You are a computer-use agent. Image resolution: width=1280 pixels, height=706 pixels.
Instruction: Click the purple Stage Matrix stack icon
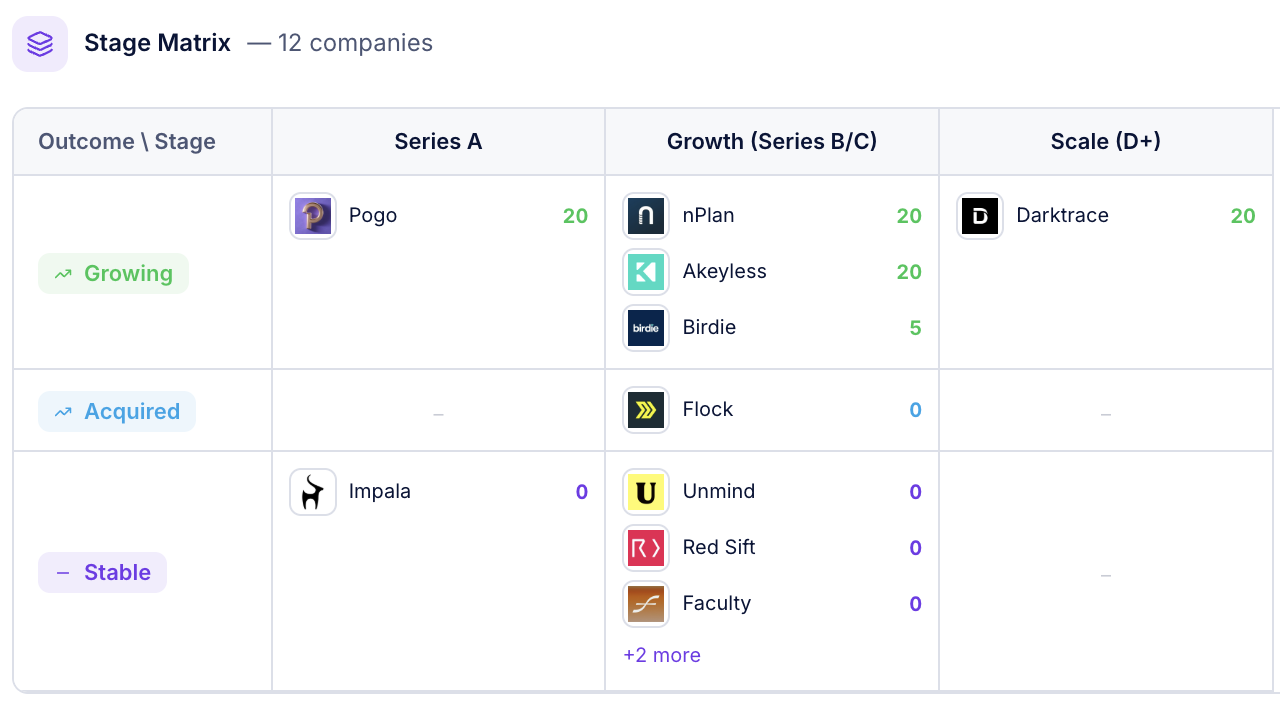[40, 43]
